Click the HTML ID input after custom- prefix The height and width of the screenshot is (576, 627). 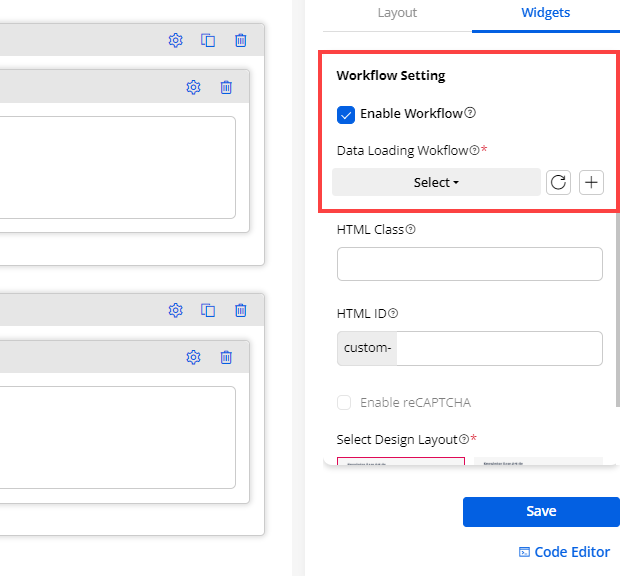[x=499, y=349]
